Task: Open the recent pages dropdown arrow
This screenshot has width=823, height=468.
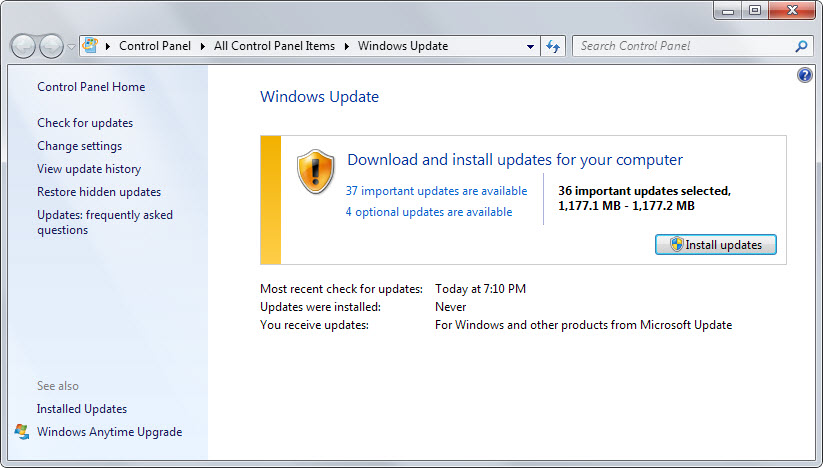Action: pos(71,47)
